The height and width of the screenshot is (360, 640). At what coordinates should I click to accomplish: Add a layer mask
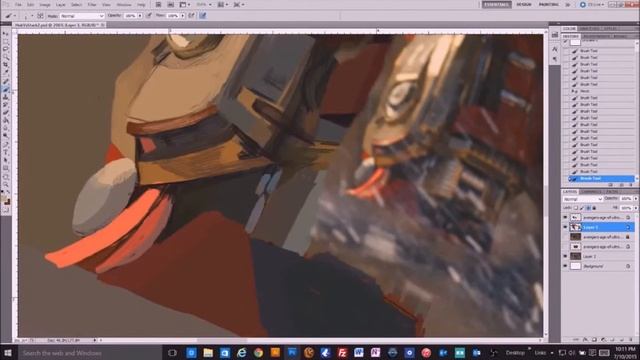point(594,340)
